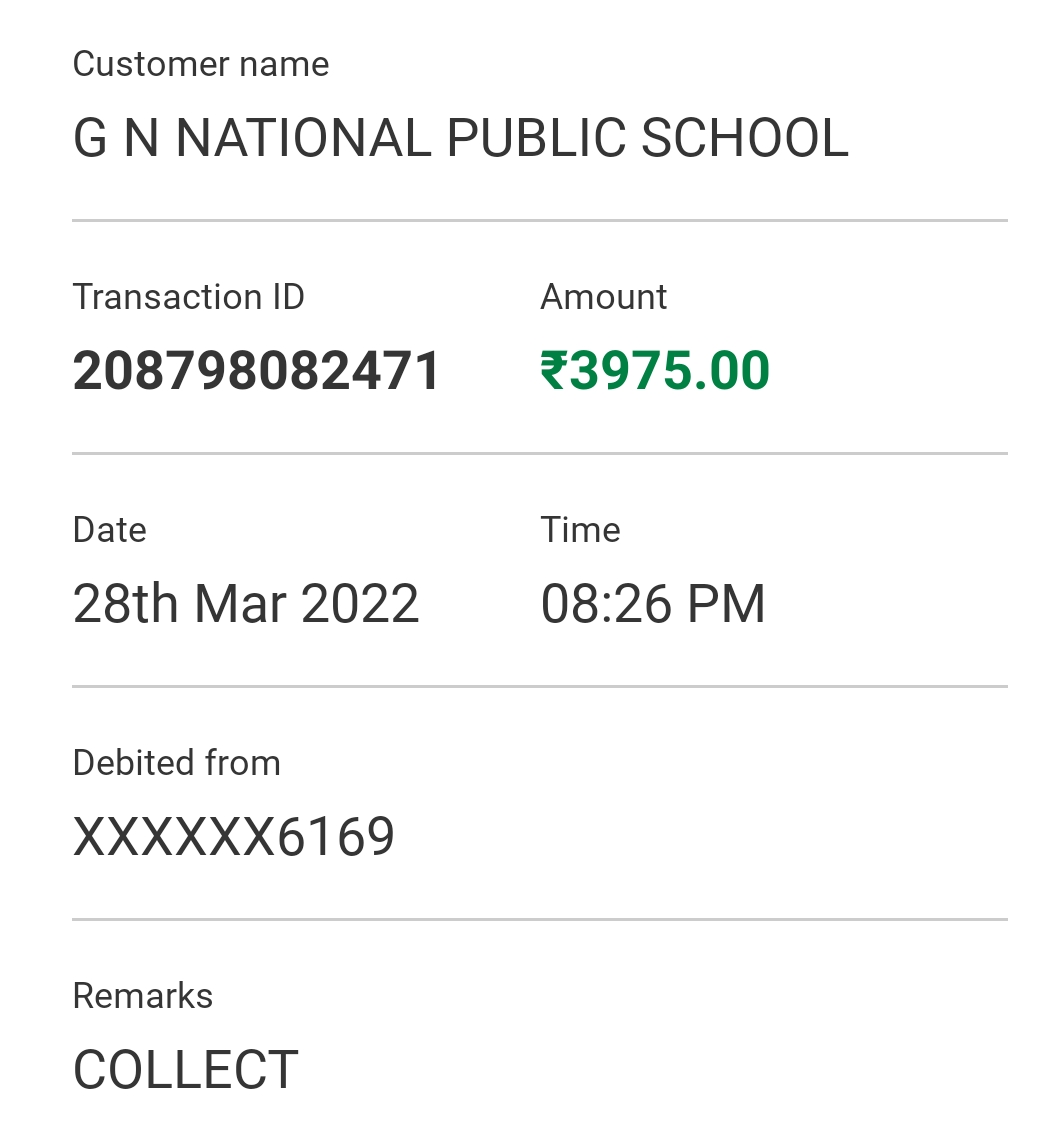Tap the date 28th Mar 2022
This screenshot has width=1044, height=1144.
tap(247, 604)
